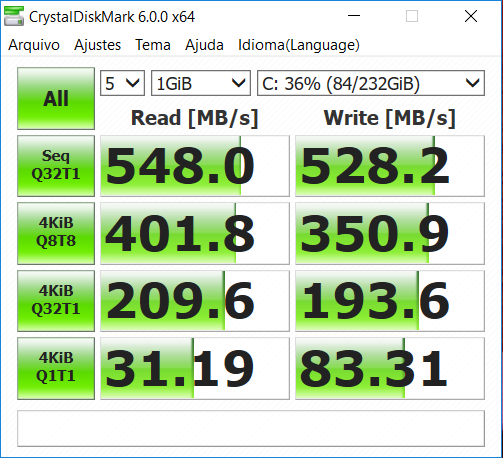Run all benchmarks with the All button
Viewport: 503px width, 458px height.
pyautogui.click(x=56, y=98)
